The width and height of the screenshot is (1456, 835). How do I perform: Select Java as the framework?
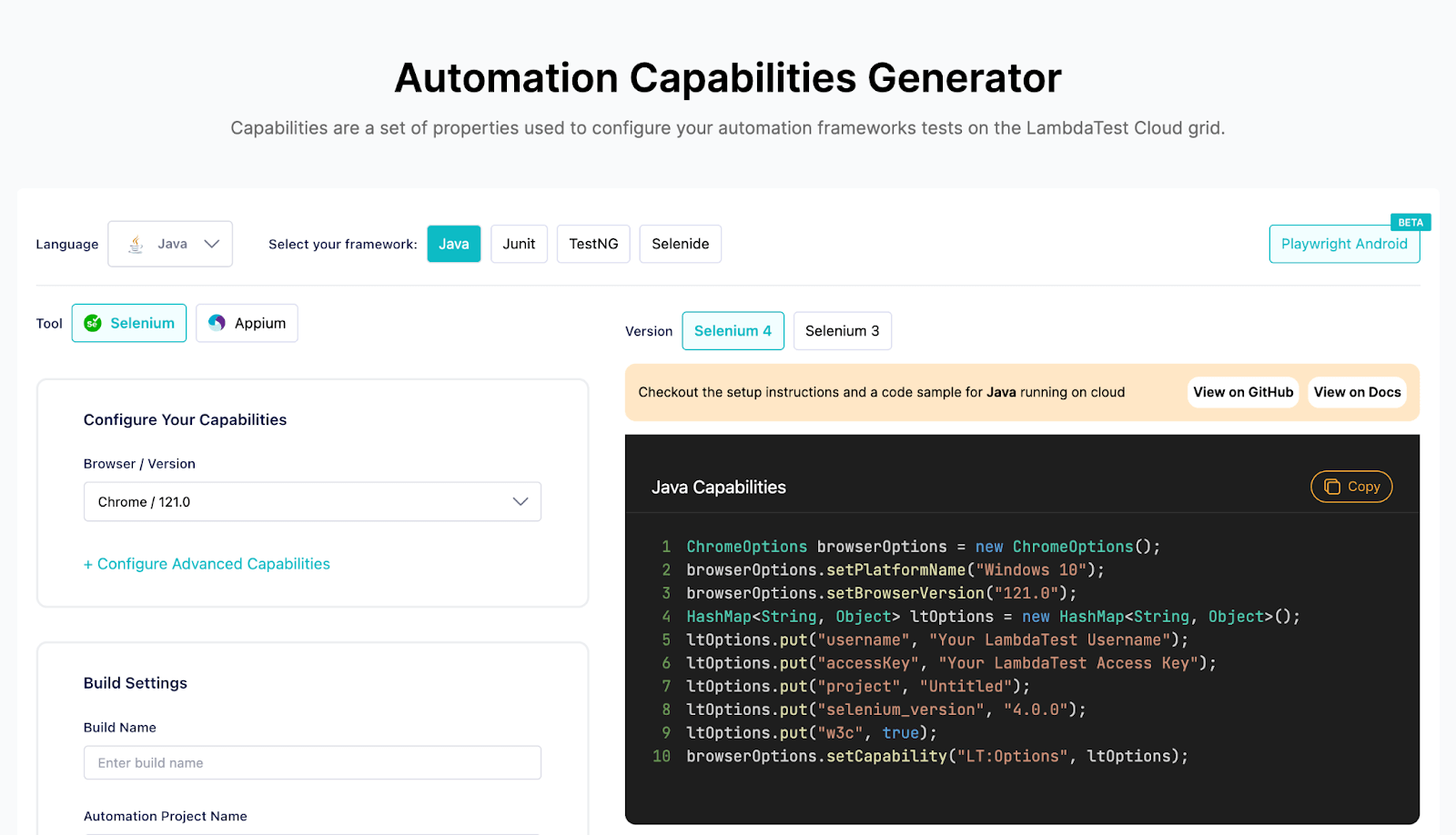click(453, 244)
